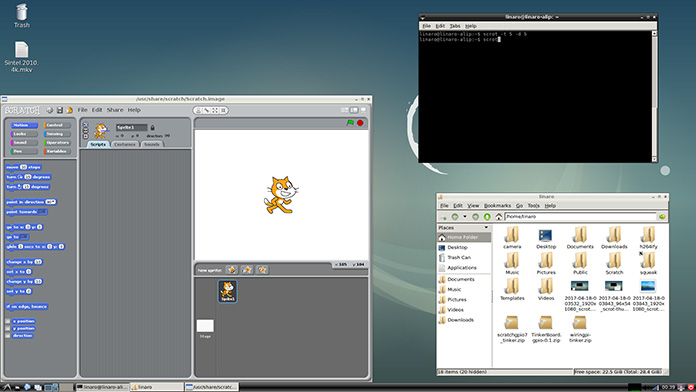Select the Pen block category

click(x=24, y=151)
